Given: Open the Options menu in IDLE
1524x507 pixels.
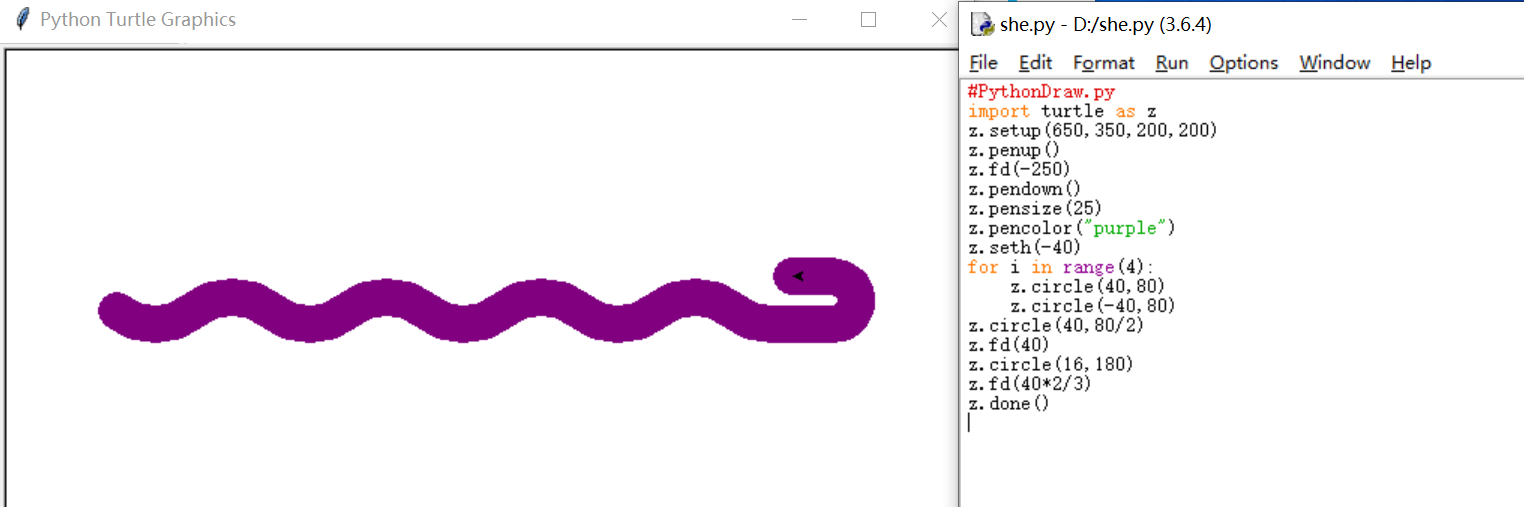Looking at the screenshot, I should click(x=1244, y=63).
